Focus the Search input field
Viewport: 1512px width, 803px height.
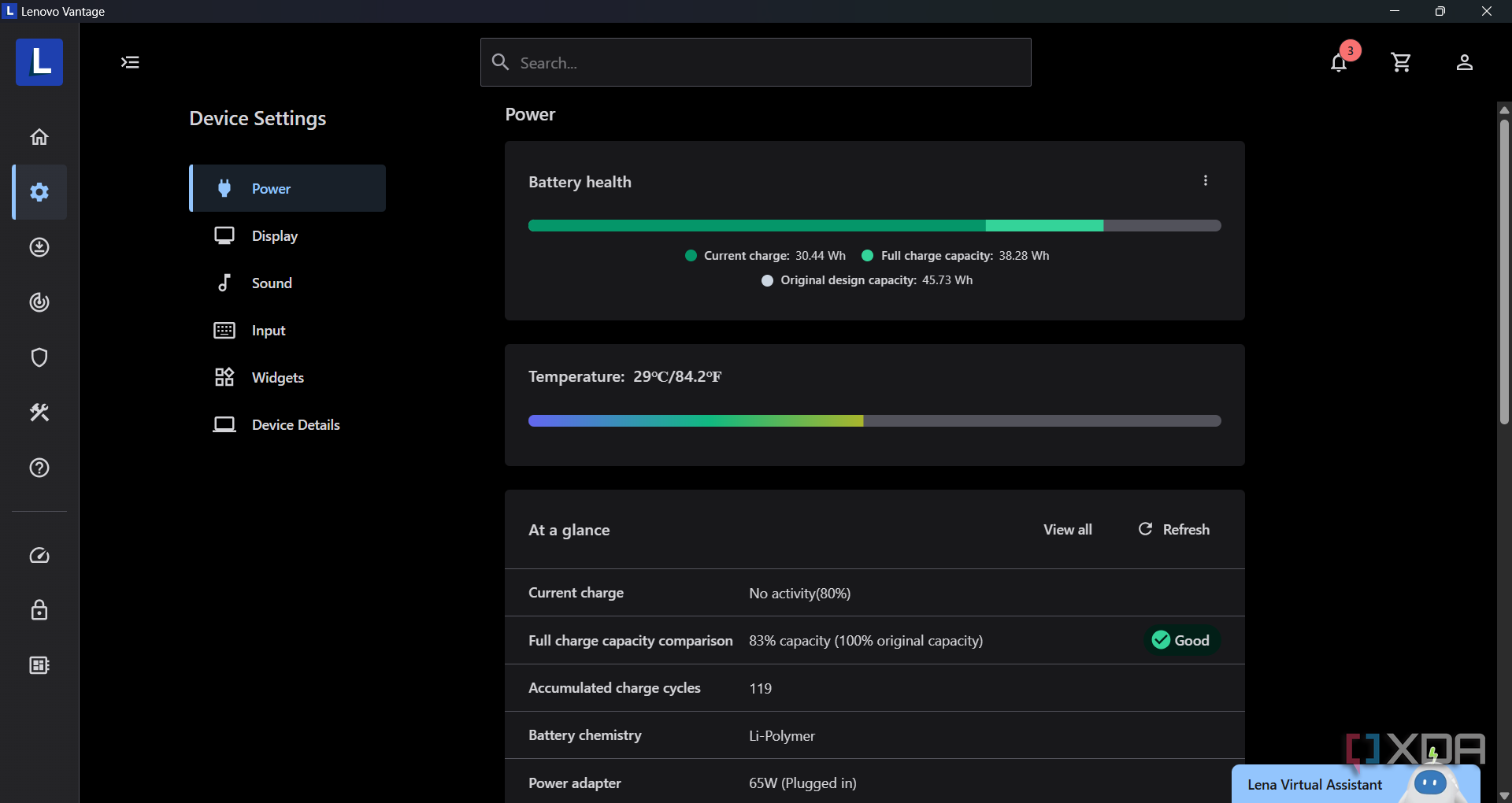coord(756,62)
